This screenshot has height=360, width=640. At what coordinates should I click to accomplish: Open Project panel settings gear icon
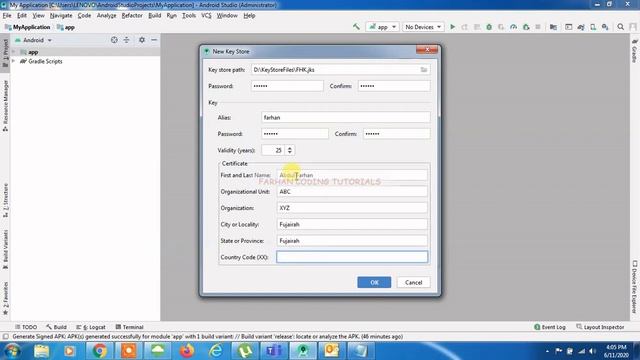142,40
